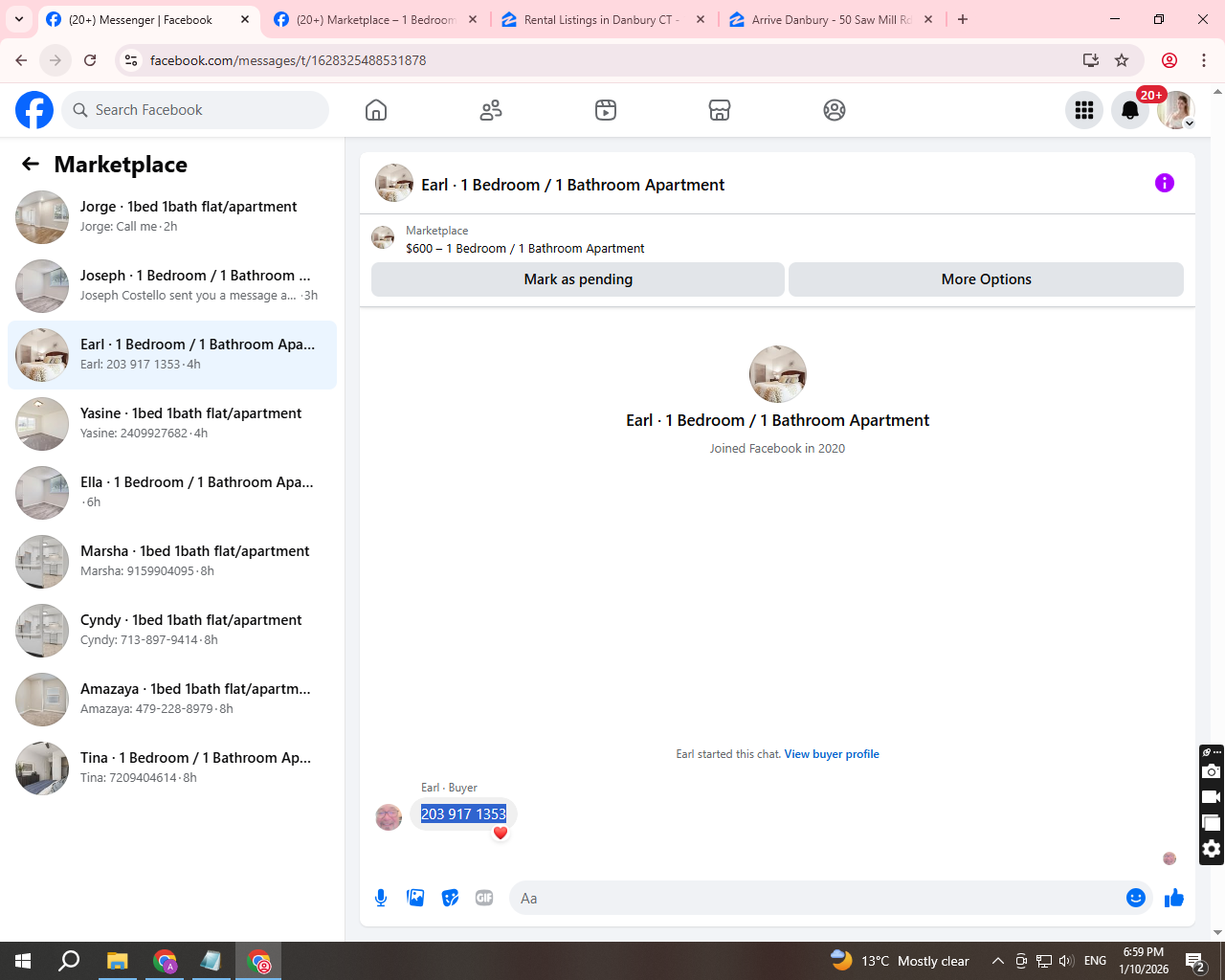Open the Windows Start menu
The width and height of the screenshot is (1225, 980).
[x=23, y=961]
